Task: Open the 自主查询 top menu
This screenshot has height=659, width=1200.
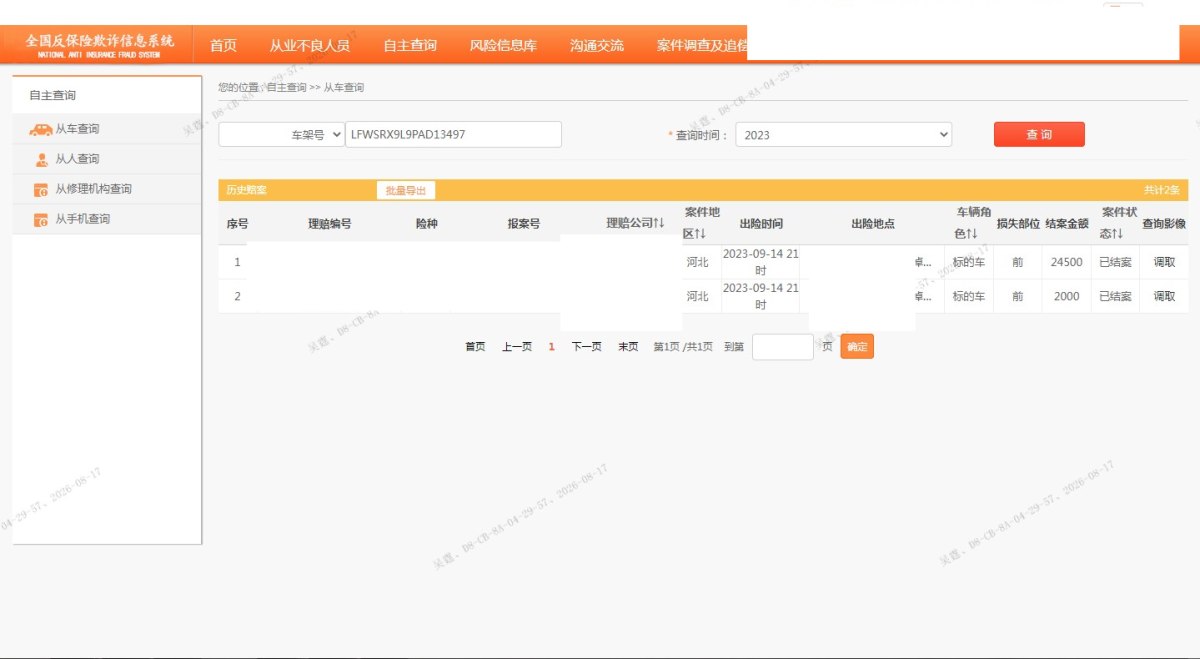Action: coord(410,45)
